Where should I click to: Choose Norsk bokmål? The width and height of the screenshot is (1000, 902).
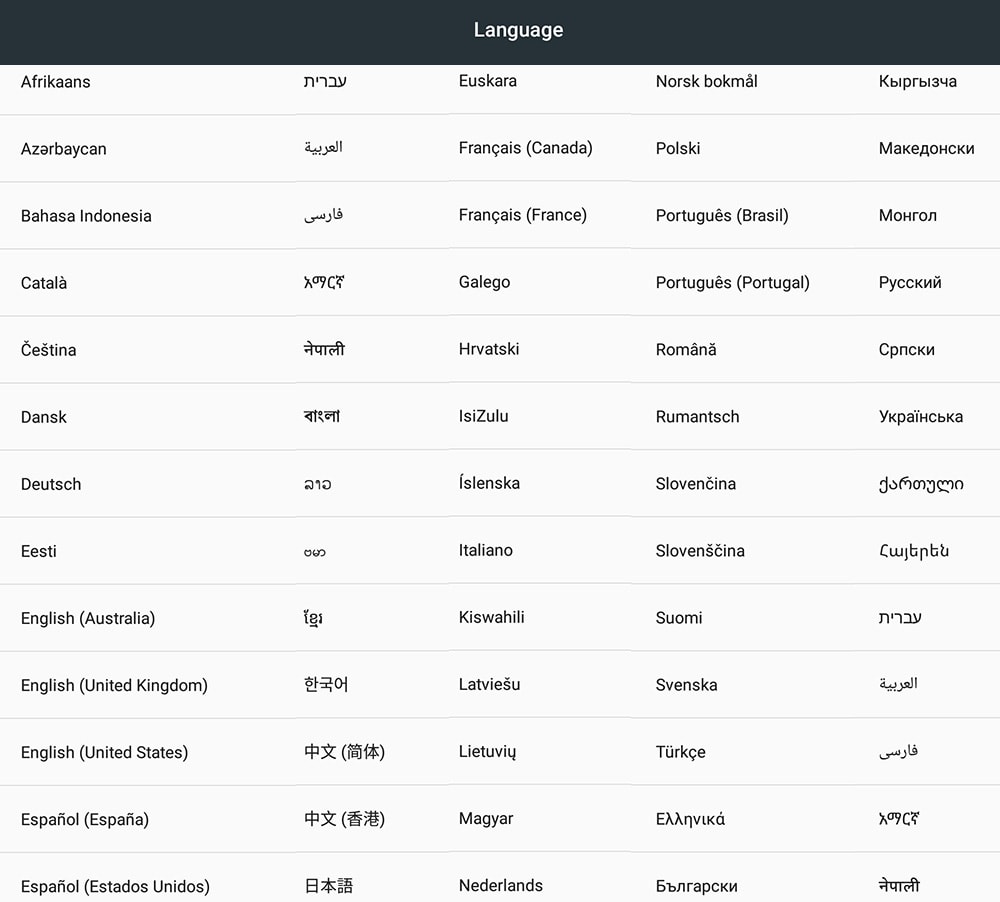(x=707, y=82)
